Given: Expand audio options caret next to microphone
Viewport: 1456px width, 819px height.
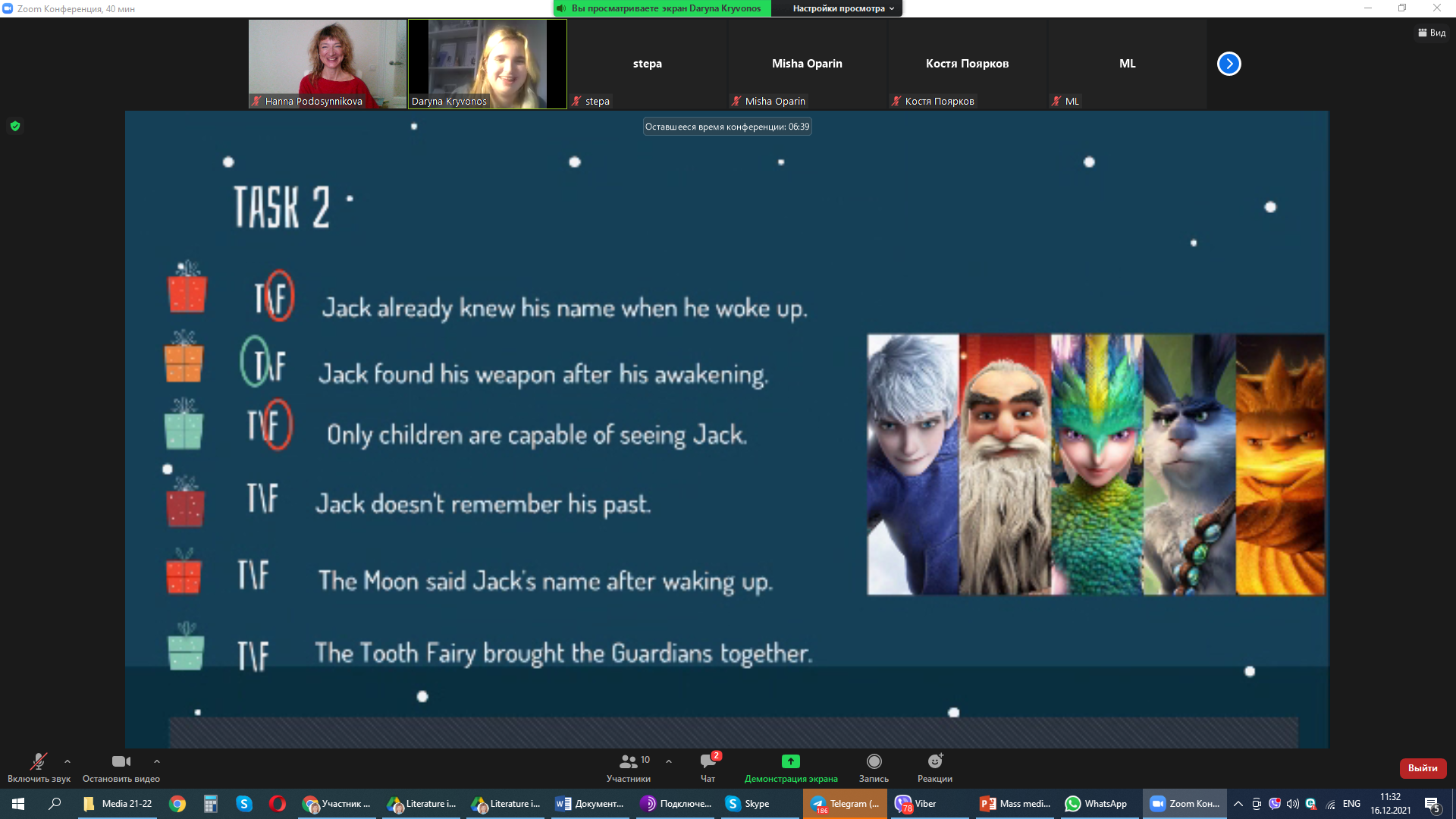Looking at the screenshot, I should pyautogui.click(x=67, y=761).
